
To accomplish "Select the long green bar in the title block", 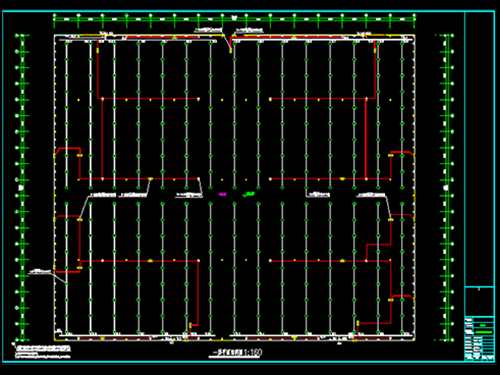I will [484, 332].
